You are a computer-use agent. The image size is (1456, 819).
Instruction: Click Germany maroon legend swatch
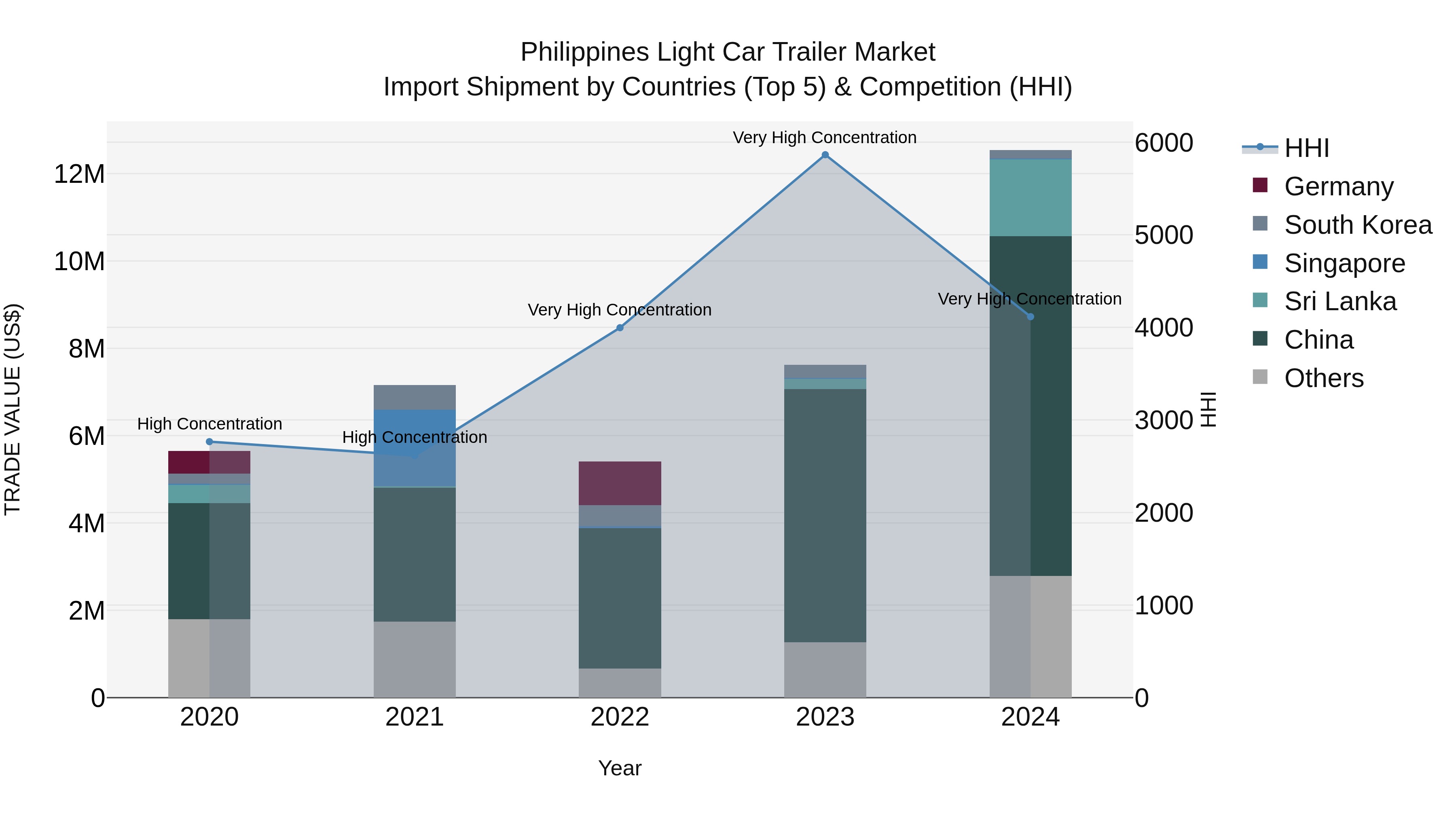[1260, 185]
